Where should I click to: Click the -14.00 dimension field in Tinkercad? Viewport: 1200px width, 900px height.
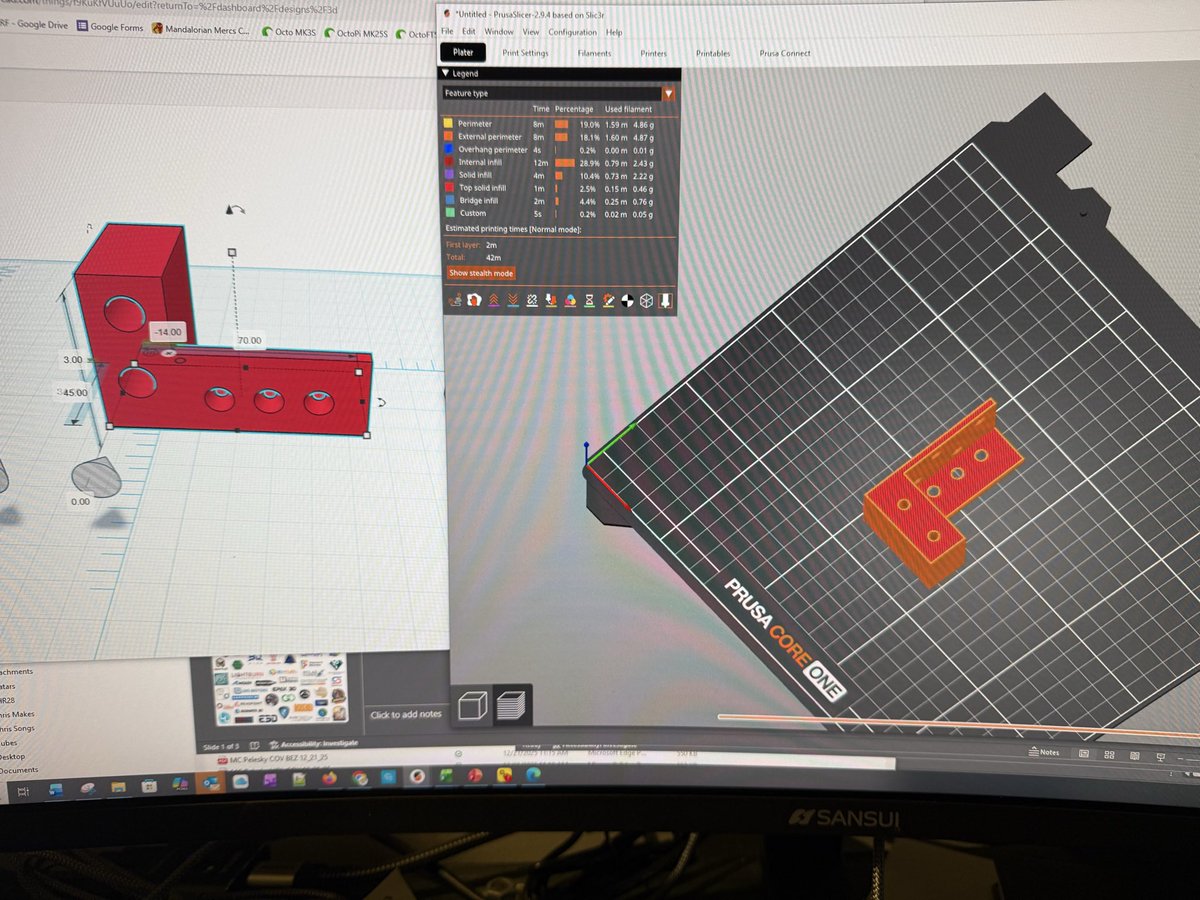[x=166, y=331]
